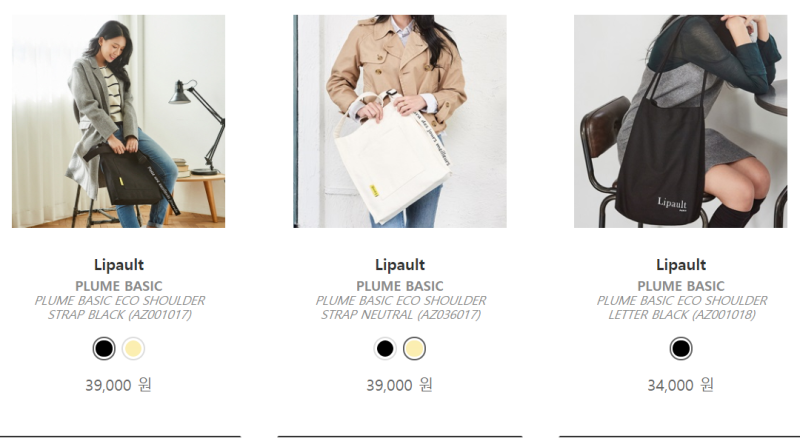This screenshot has height=444, width=800.
Task: Click 39,000 원 price of Strap Black
Action: point(118,385)
